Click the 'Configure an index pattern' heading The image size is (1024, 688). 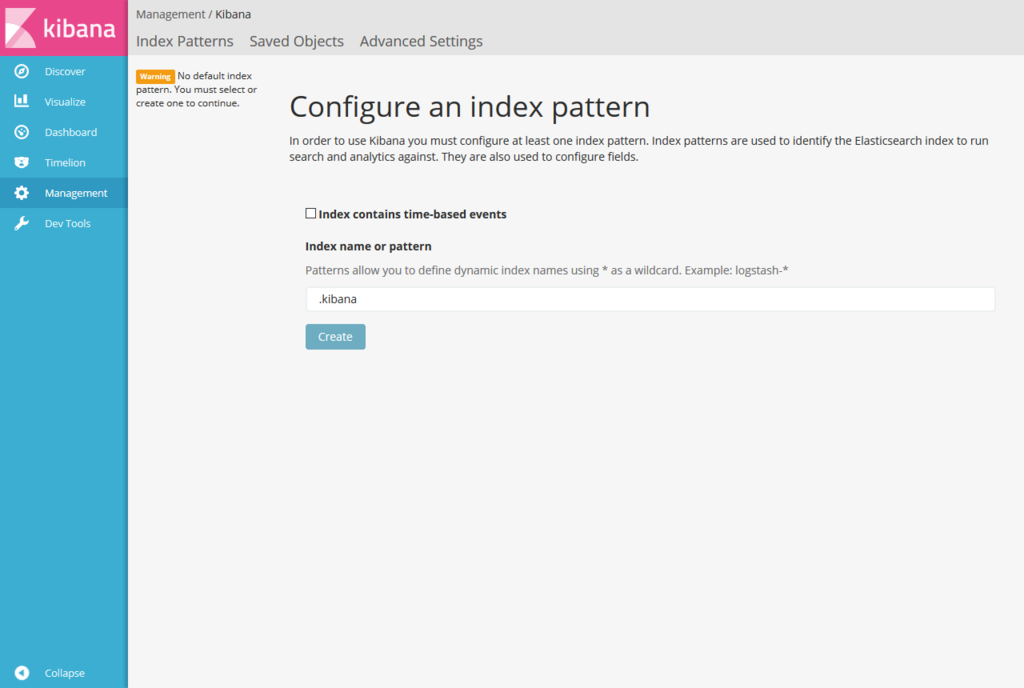click(x=470, y=107)
